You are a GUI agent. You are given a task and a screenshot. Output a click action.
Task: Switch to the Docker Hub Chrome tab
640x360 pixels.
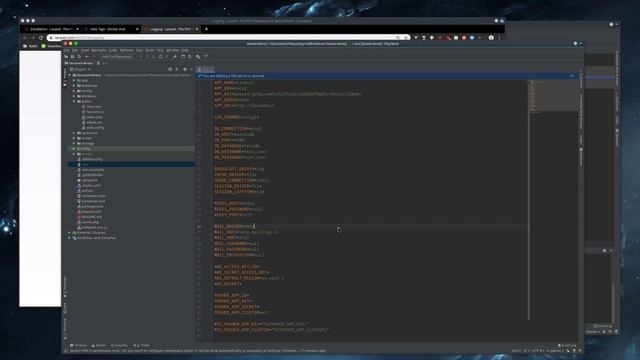(110, 29)
